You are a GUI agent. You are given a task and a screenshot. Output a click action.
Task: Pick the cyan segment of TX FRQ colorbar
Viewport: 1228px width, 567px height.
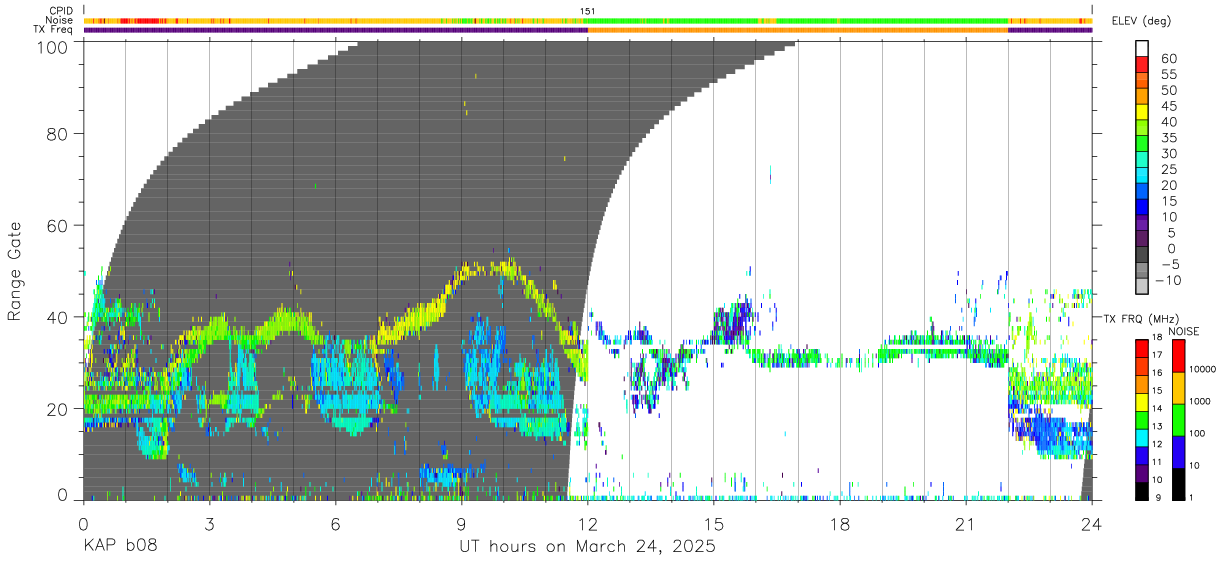(1142, 437)
